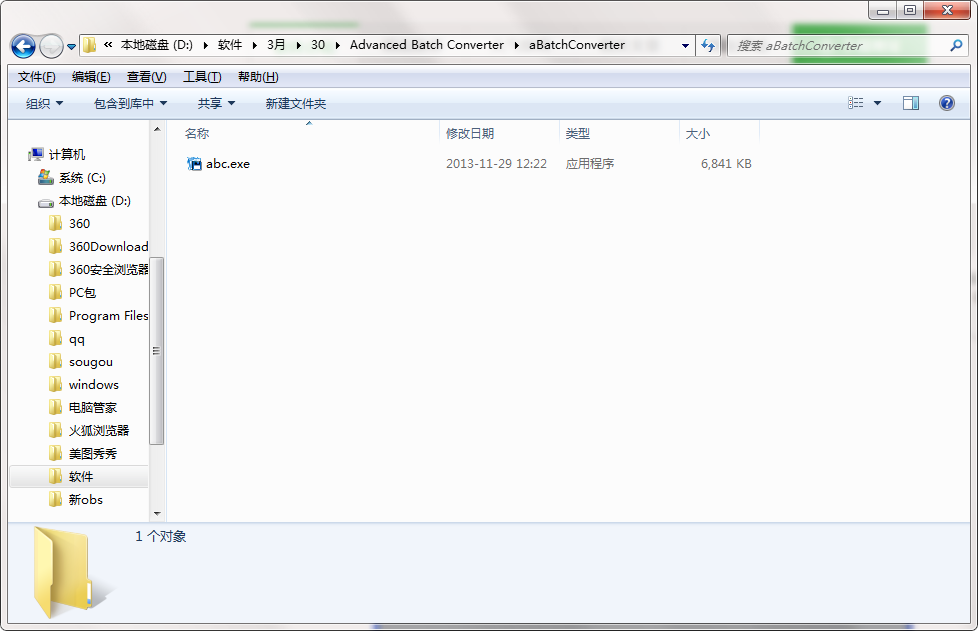The image size is (978, 631).
Task: Click the date 2013-11-29 12:22
Action: tap(496, 164)
